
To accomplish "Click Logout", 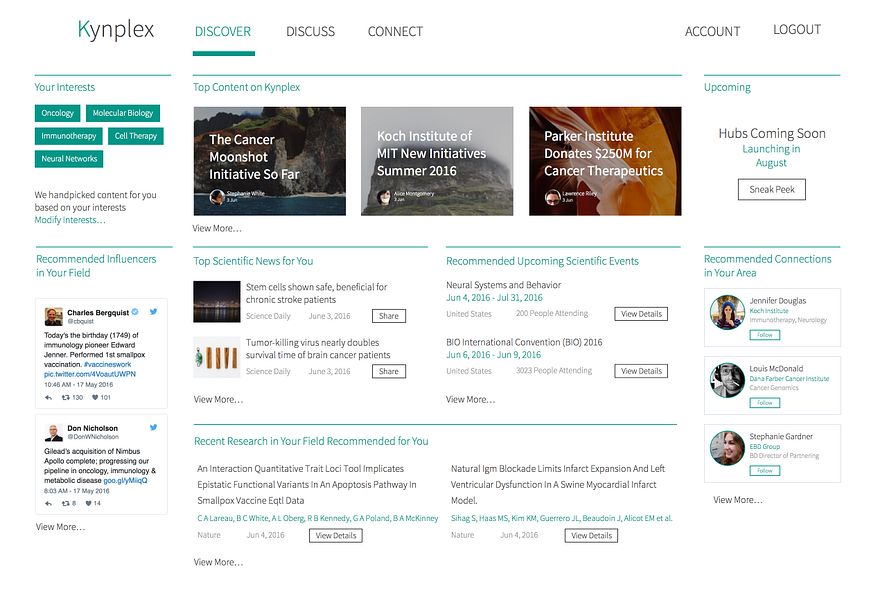I will 796,29.
